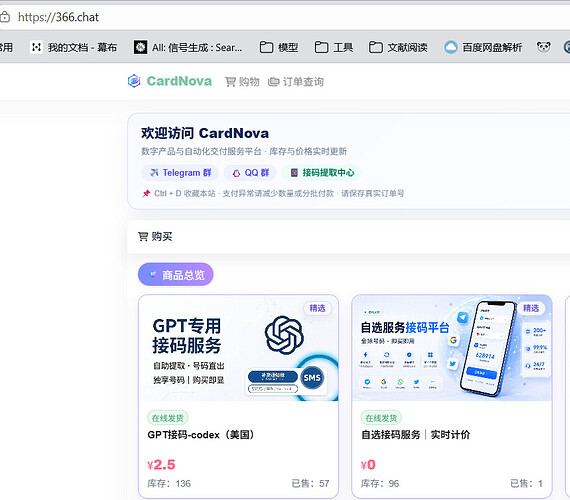Join the Telegram 群 link
This screenshot has height=500, width=570.
(180, 173)
